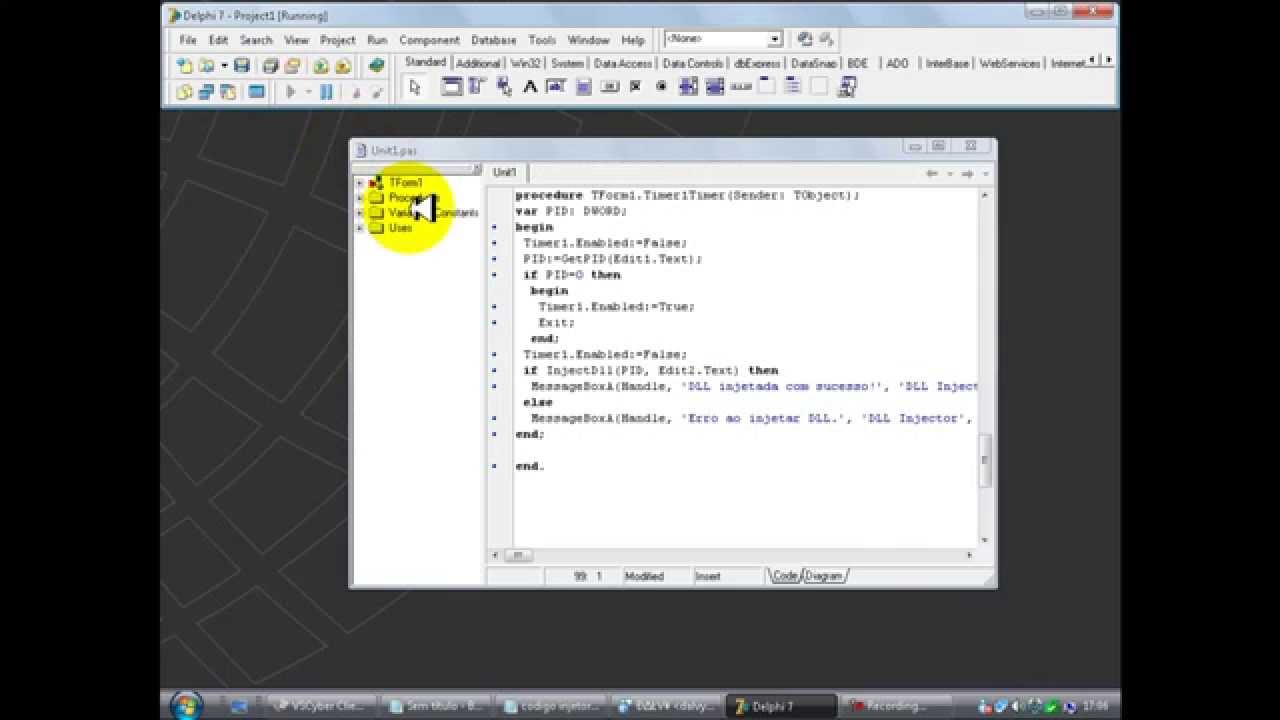Click the Trace Into debug icon

[x=356, y=92]
